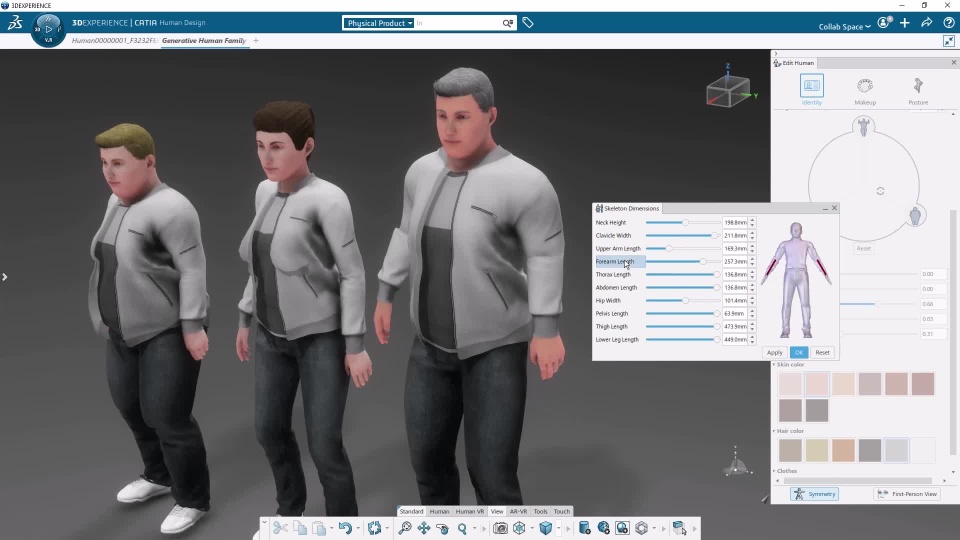The image size is (960, 540).
Task: Toggle the Symmetry button in Edit Human panel
Action: pyautogui.click(x=814, y=494)
